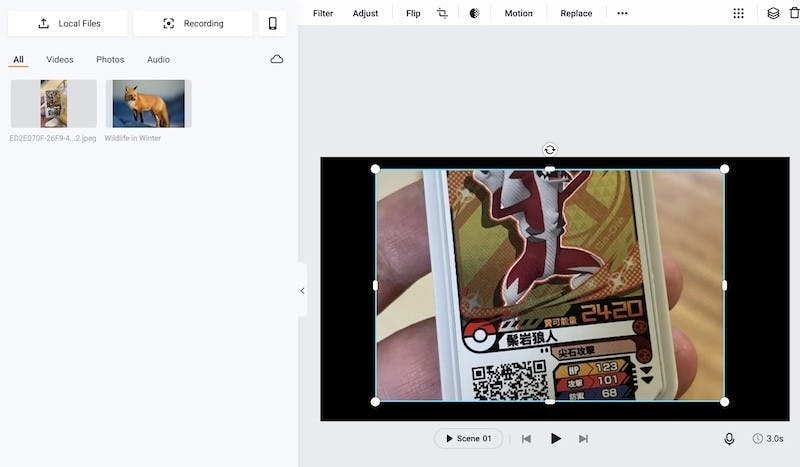This screenshot has height=467, width=800.
Task: Select the card image on canvas
Action: click(550, 285)
